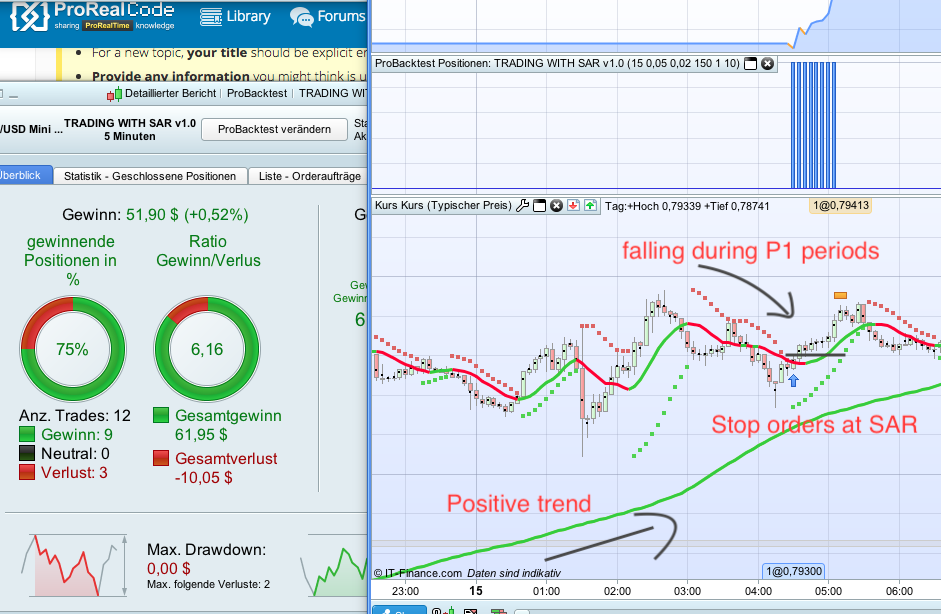Click the blue buy arrow on the chart
Screen dimensions: 941x614
point(793,380)
